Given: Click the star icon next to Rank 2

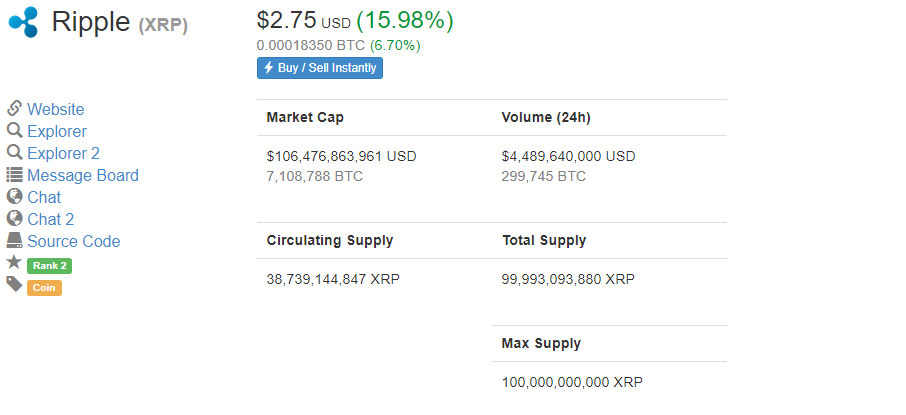Looking at the screenshot, I should [14, 262].
